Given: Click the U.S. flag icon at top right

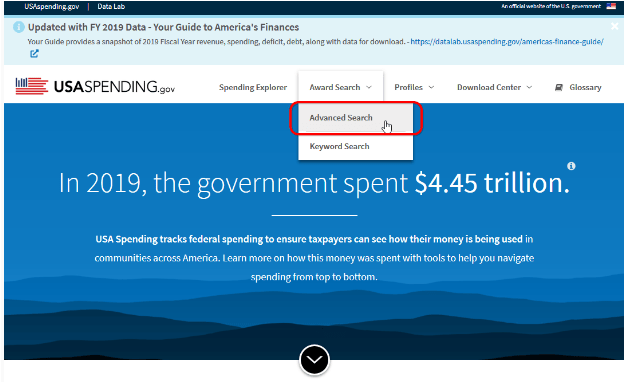Looking at the screenshot, I should tap(611, 6).
